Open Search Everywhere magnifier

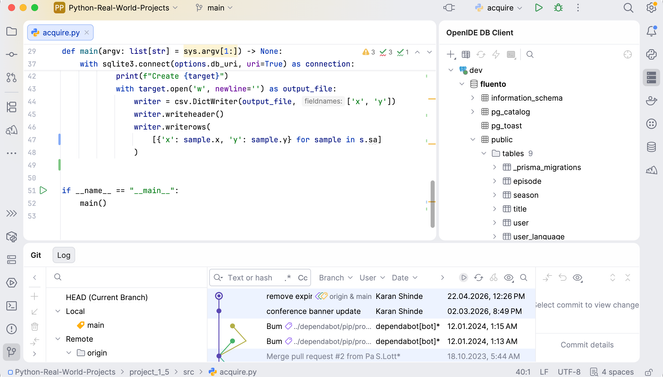point(628,8)
